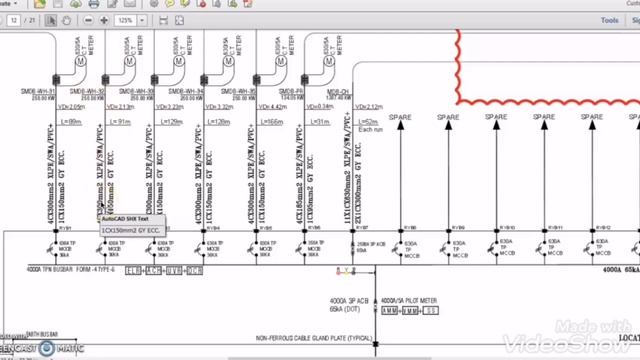The height and width of the screenshot is (360, 640).
Task: Click the AutoCAD SHX Text tooltip
Action: pos(133,225)
